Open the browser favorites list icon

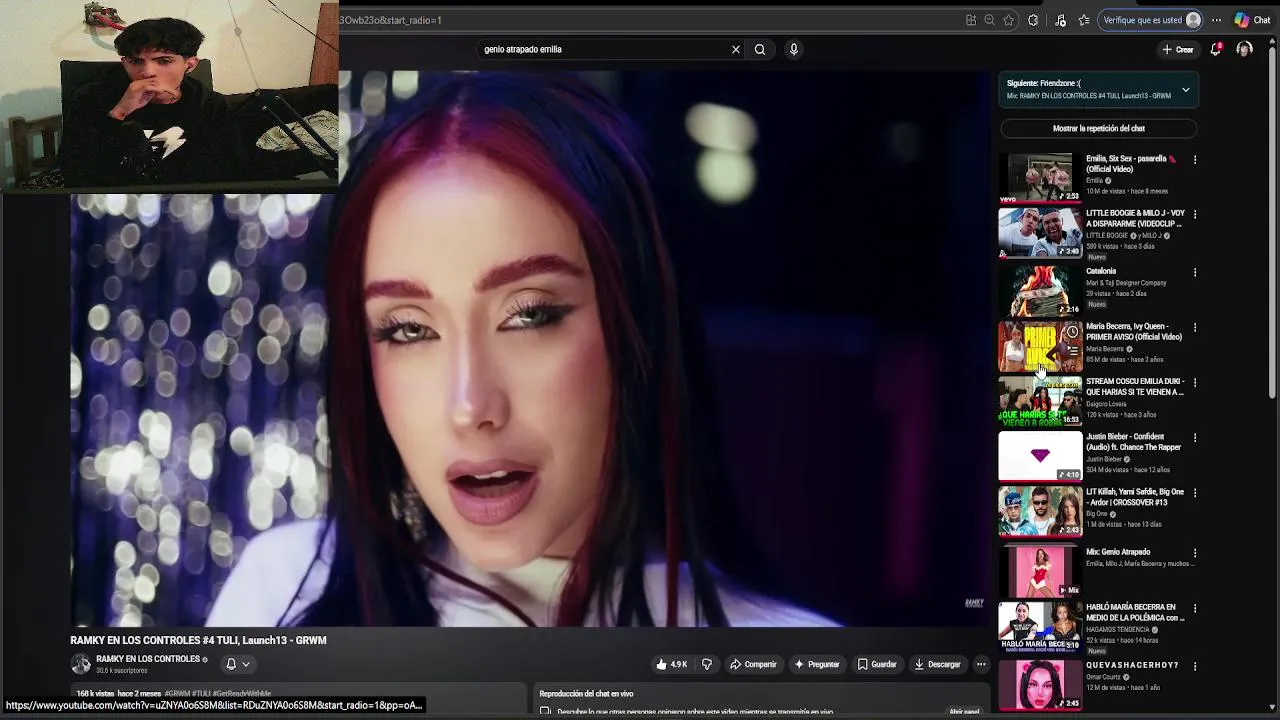1084,20
